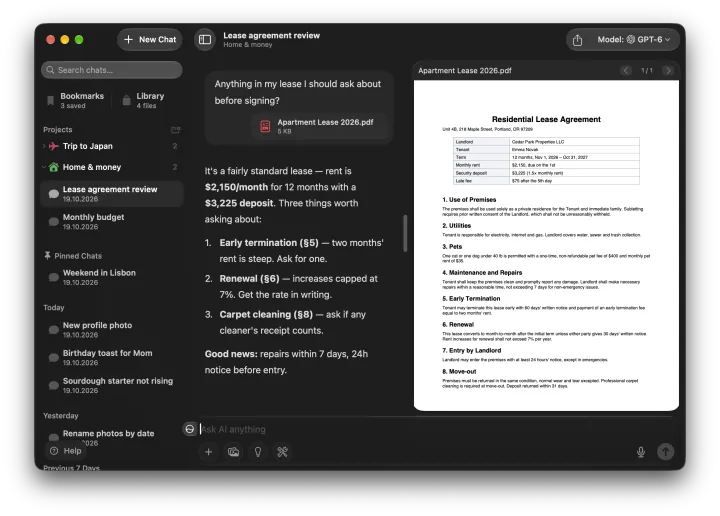
Task: Open the New profile photo chat
Action: [x=112, y=330]
